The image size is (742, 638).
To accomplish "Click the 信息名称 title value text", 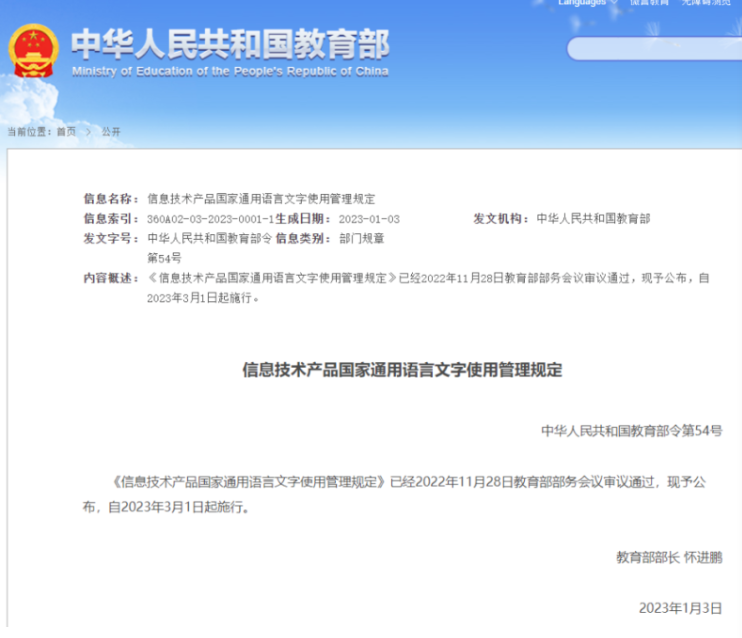I will tap(261, 199).
